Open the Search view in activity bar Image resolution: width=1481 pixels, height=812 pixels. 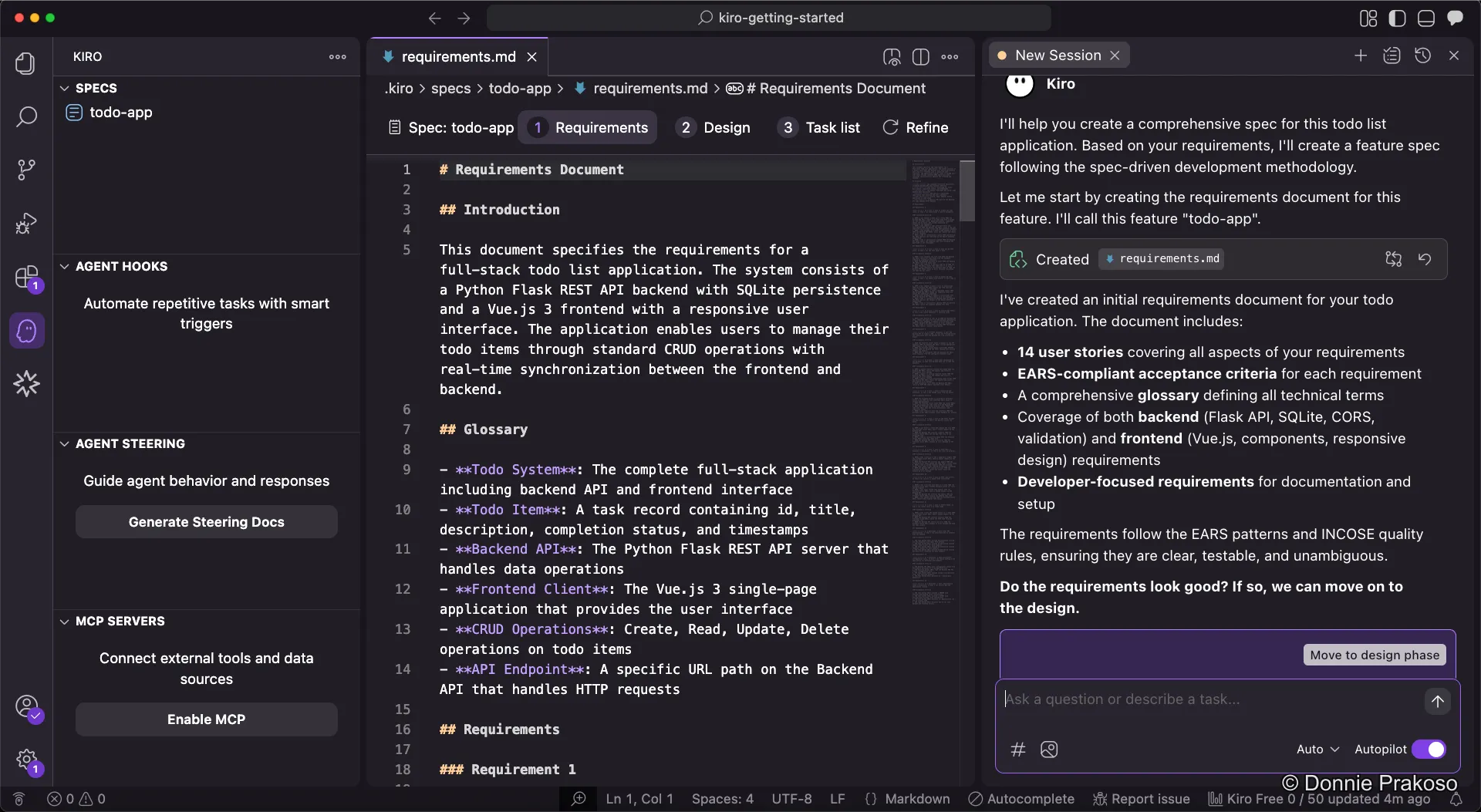coord(26,117)
